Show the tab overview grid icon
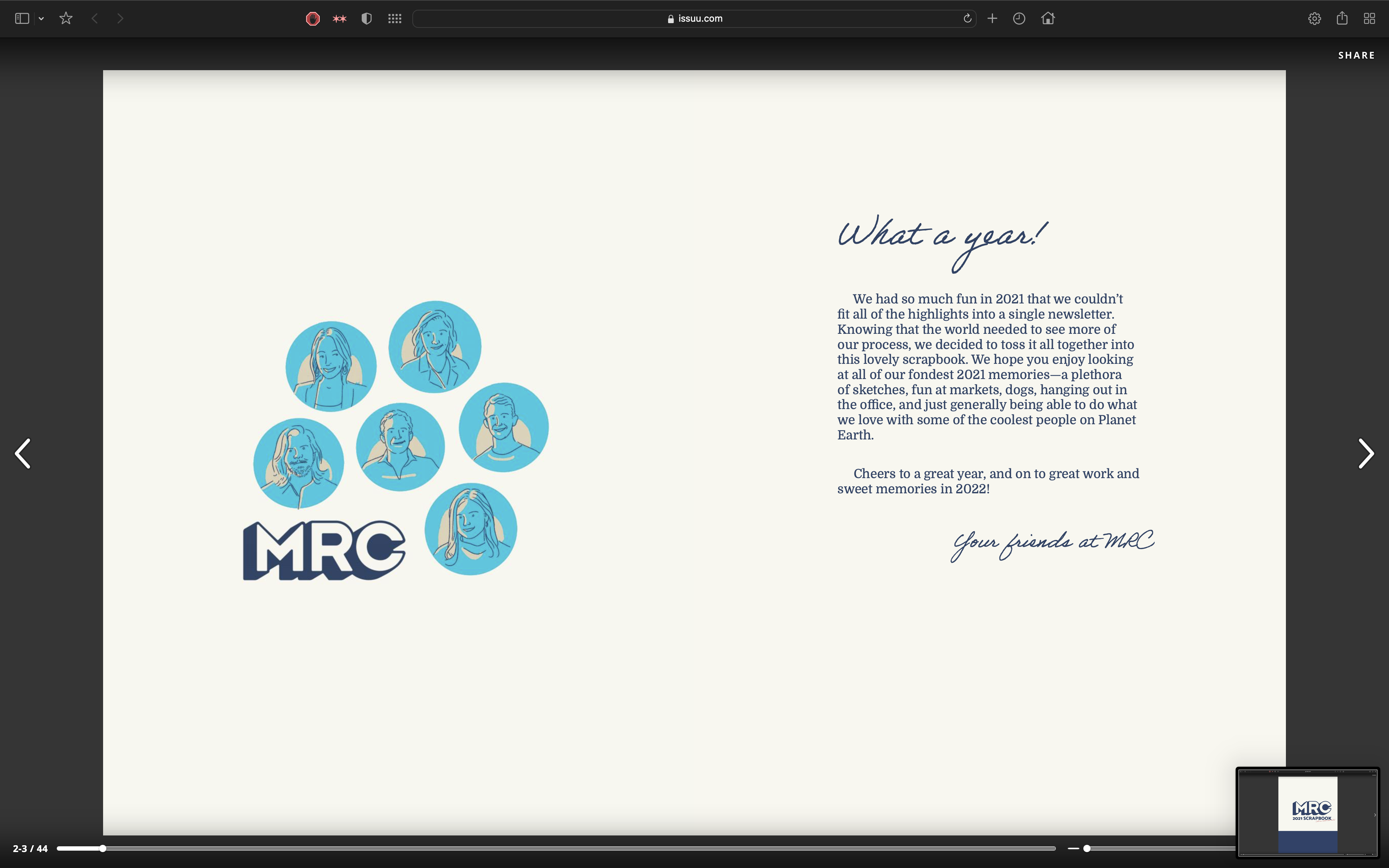The image size is (1389, 868). pos(1369,18)
